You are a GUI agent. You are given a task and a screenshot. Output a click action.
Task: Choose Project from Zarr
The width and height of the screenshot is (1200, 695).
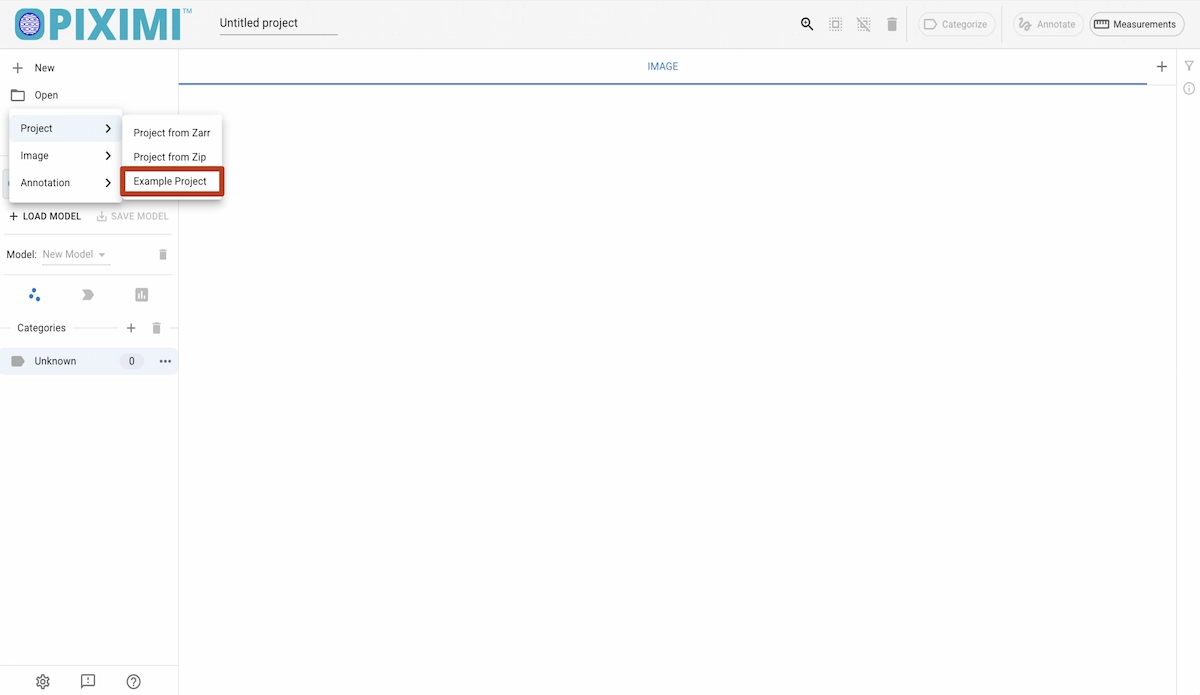coord(172,133)
